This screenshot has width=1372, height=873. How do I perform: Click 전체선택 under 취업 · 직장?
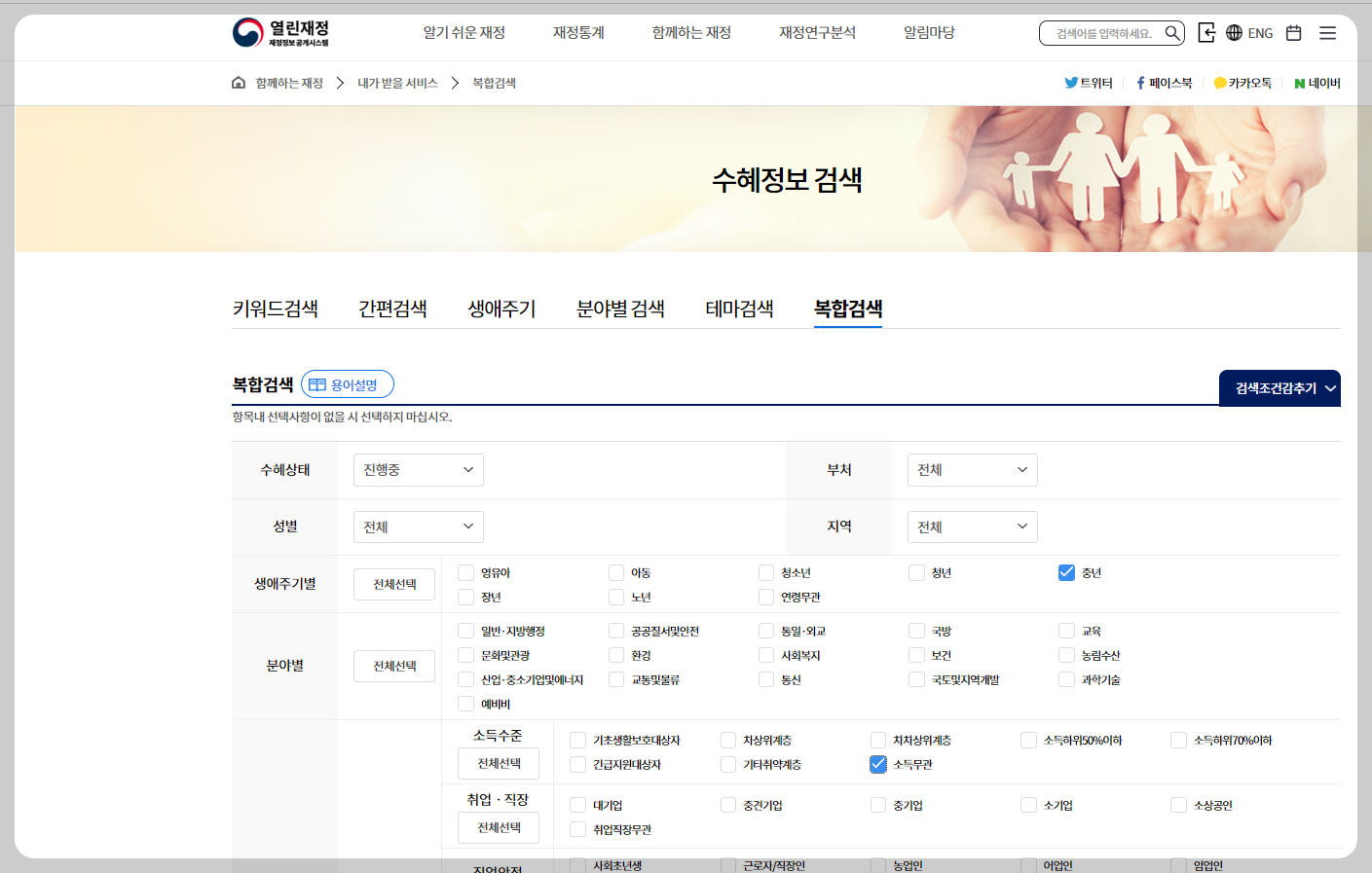click(499, 827)
